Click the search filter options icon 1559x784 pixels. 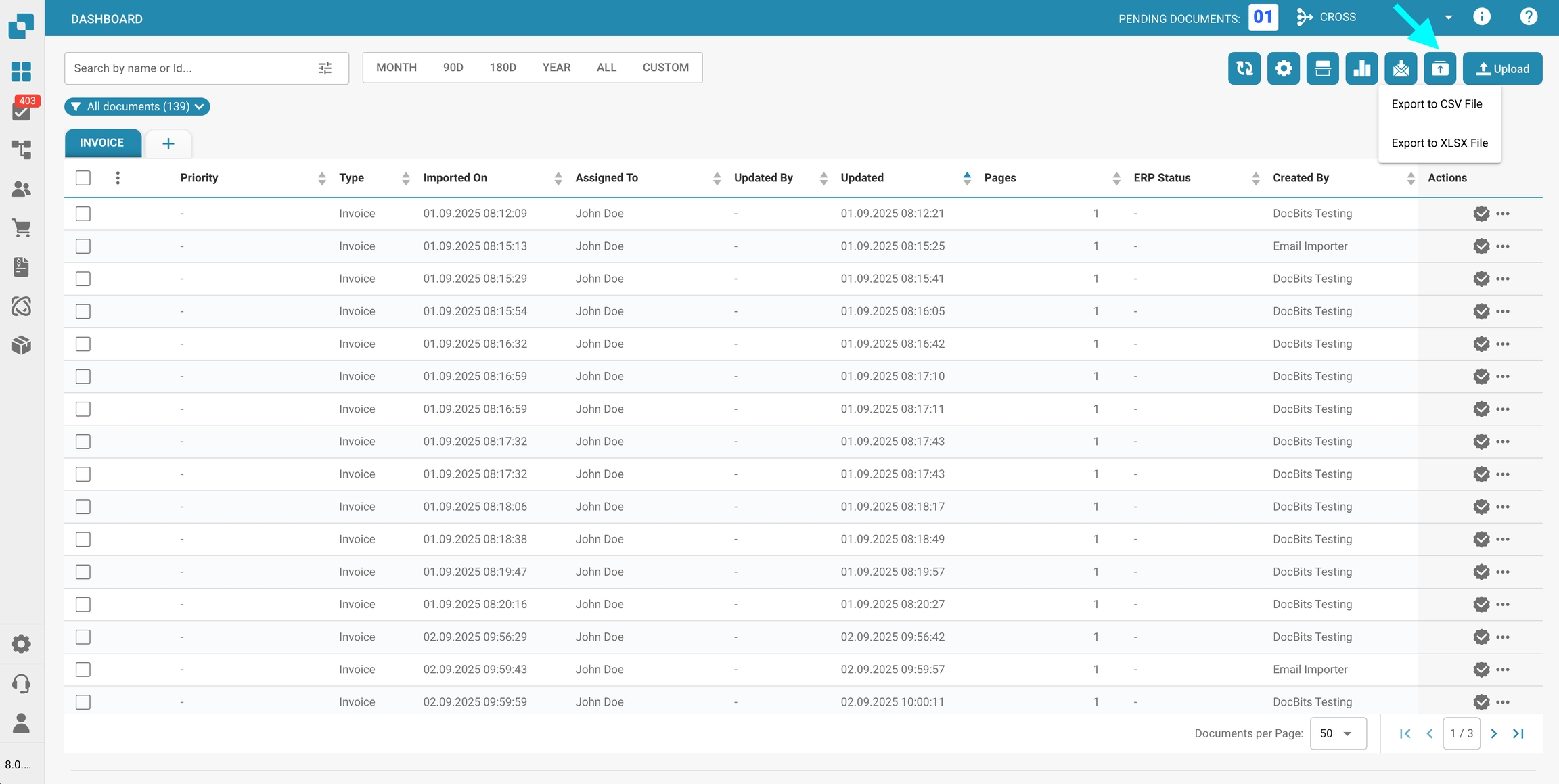point(325,68)
